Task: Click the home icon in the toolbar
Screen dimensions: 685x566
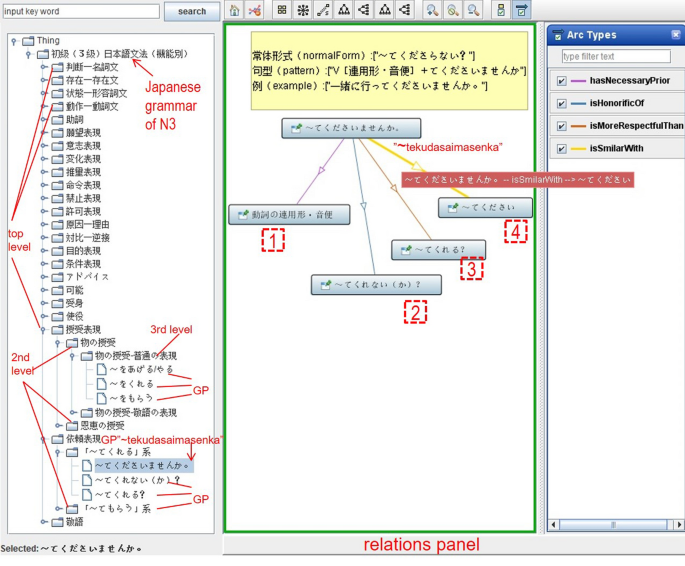Action: [234, 11]
